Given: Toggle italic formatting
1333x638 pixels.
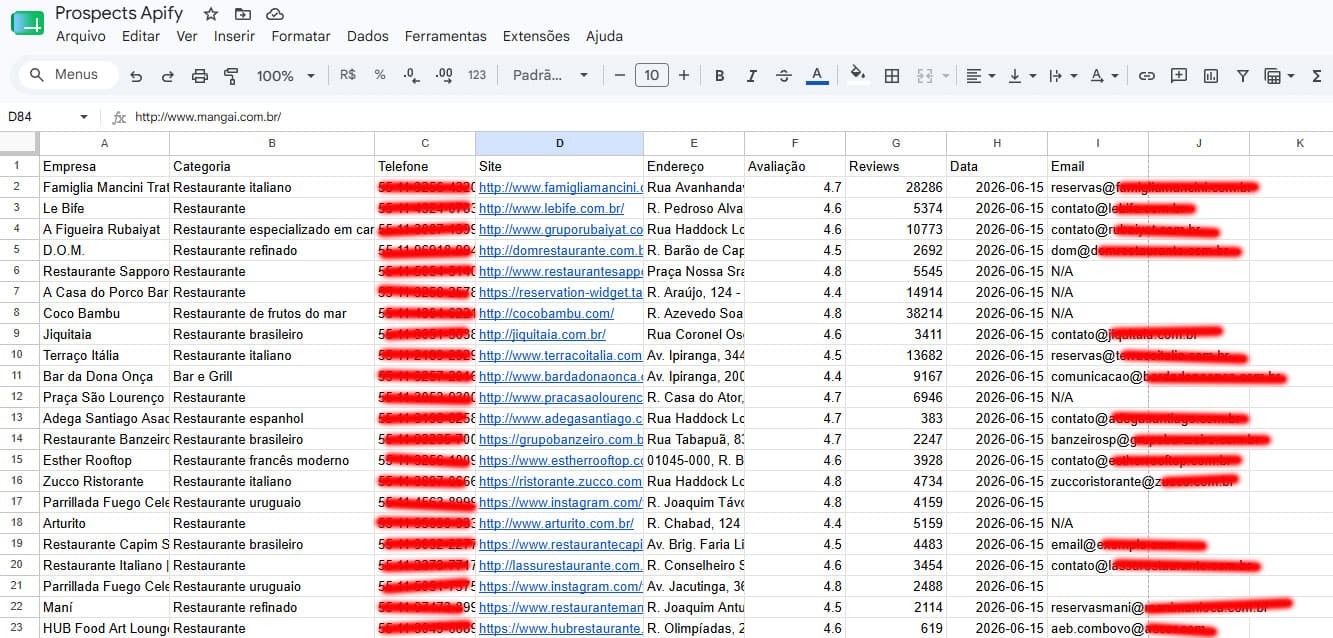Looking at the screenshot, I should (x=752, y=76).
